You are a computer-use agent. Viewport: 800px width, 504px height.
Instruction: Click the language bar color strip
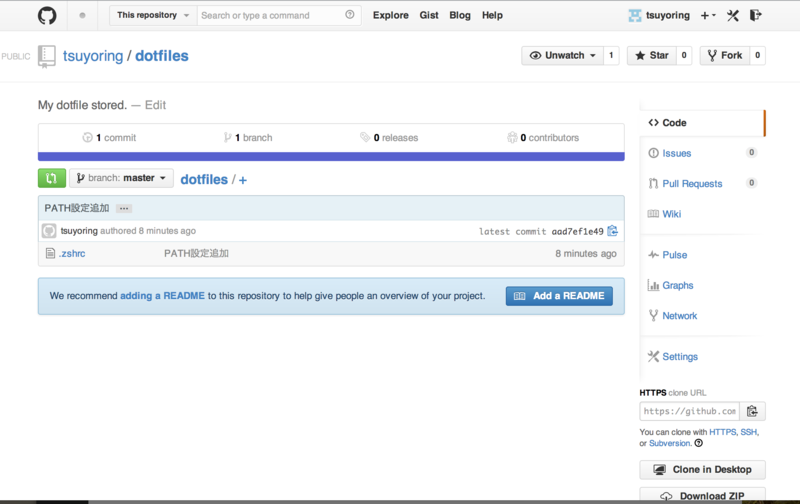(331, 157)
